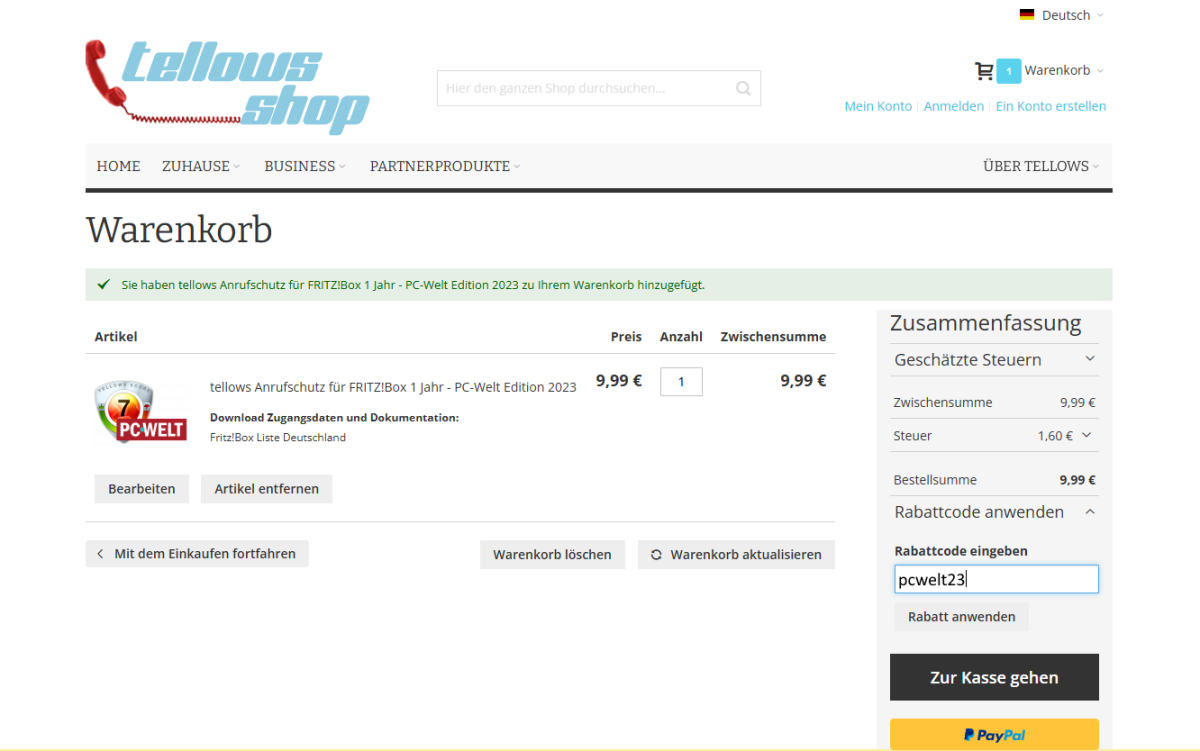
Task: Click the PayPal checkout button
Action: [x=994, y=734]
